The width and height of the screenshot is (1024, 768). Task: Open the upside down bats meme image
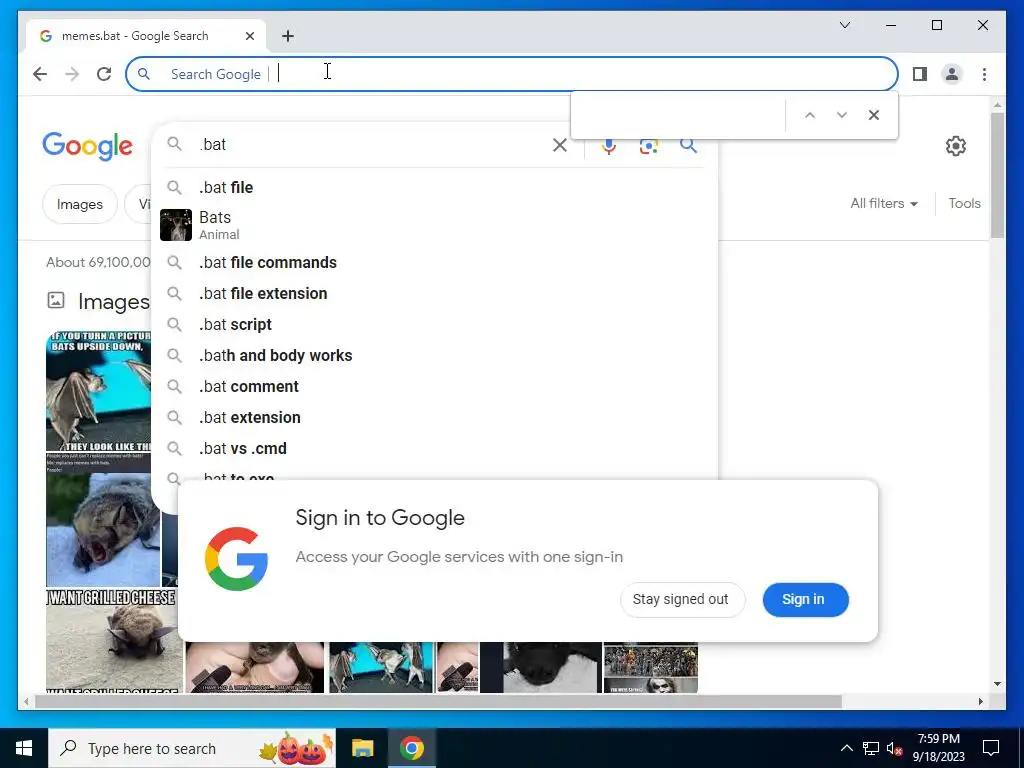coord(98,391)
